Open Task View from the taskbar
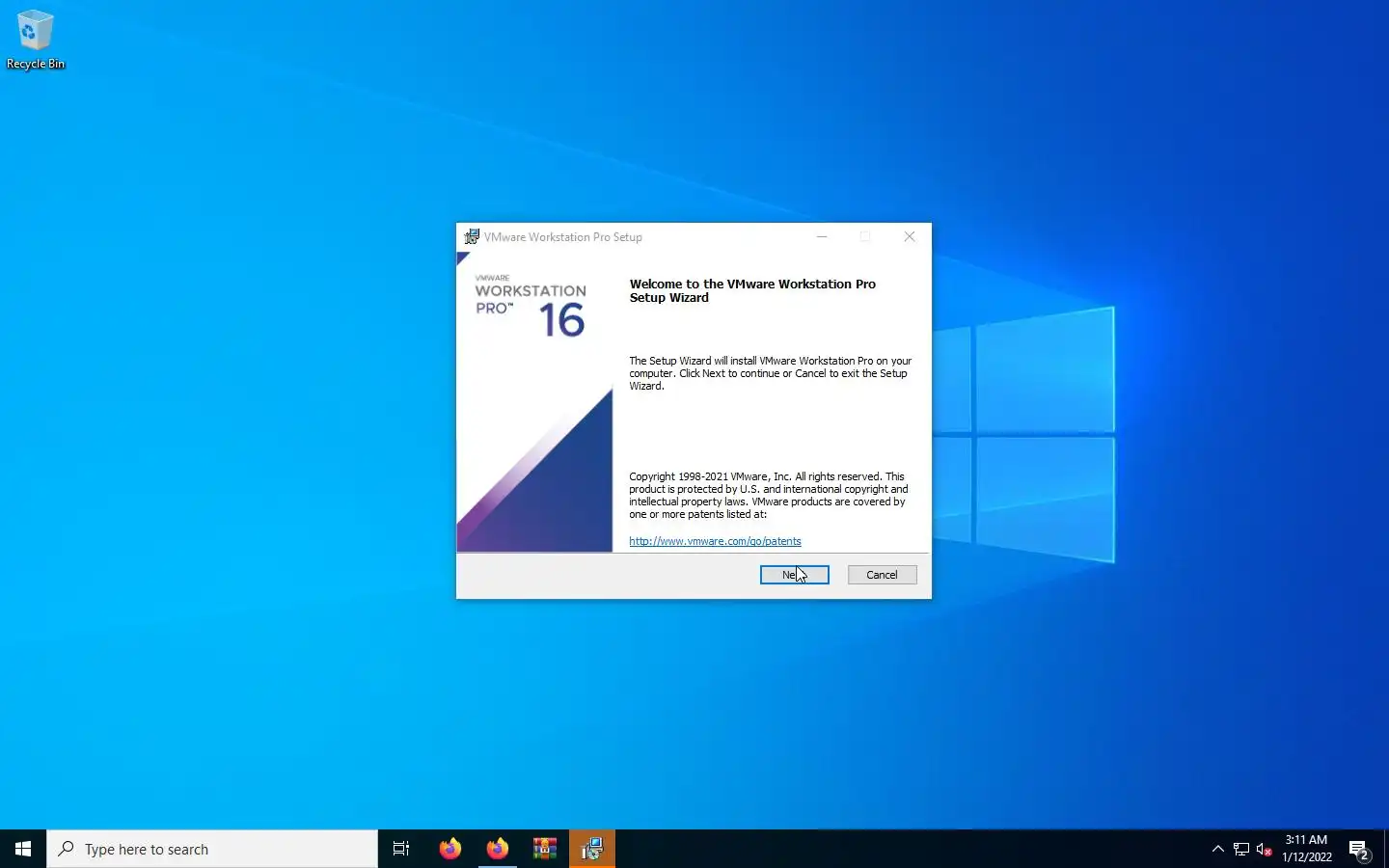The width and height of the screenshot is (1389, 868). coord(401,849)
